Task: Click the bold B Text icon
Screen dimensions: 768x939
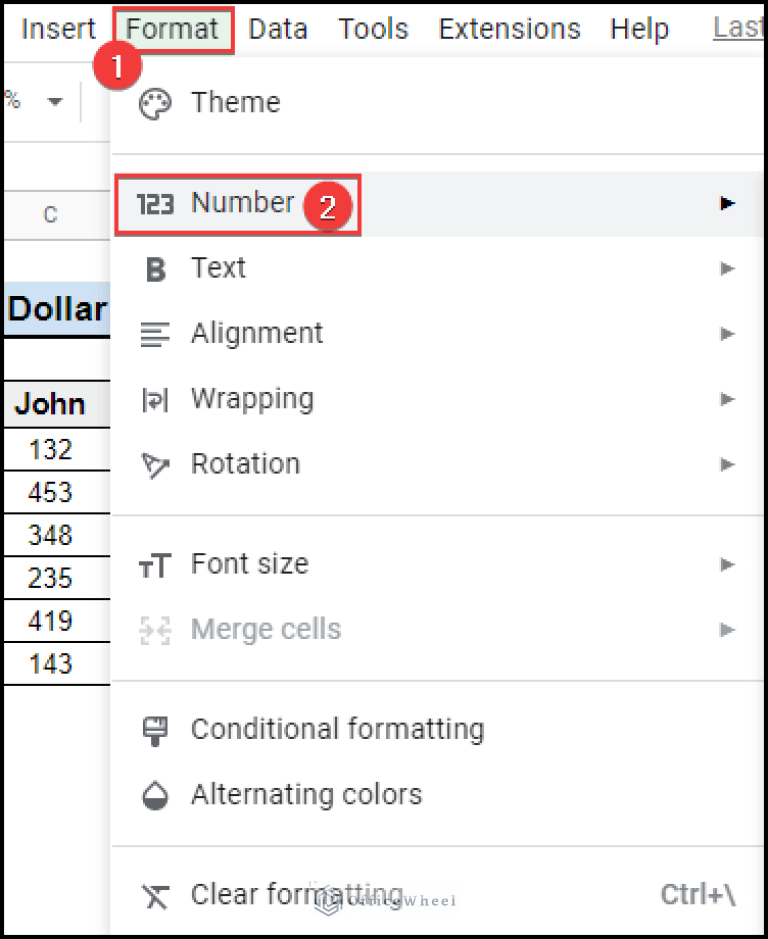Action: tap(155, 268)
